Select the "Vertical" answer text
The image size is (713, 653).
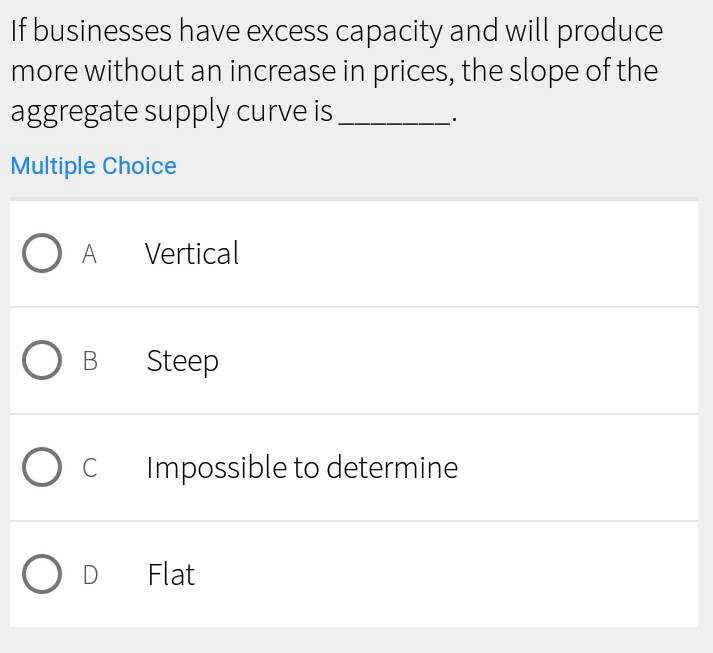192,254
